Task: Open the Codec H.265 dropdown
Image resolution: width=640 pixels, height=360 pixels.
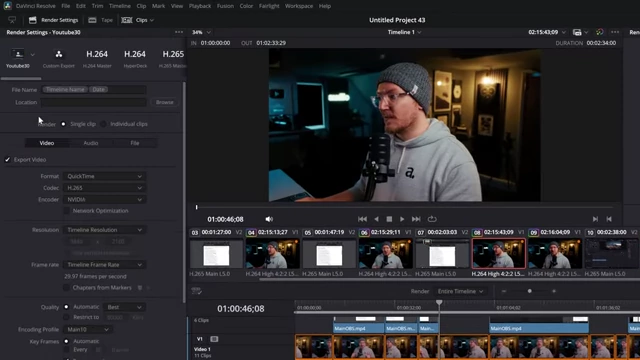Action: 104,188
